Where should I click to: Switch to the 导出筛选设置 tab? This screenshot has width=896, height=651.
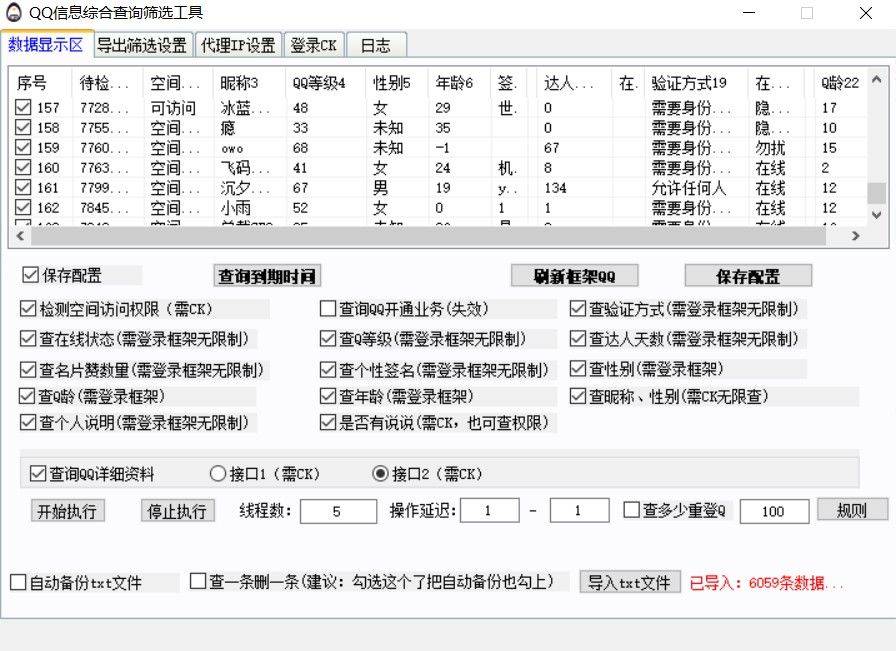coord(141,45)
